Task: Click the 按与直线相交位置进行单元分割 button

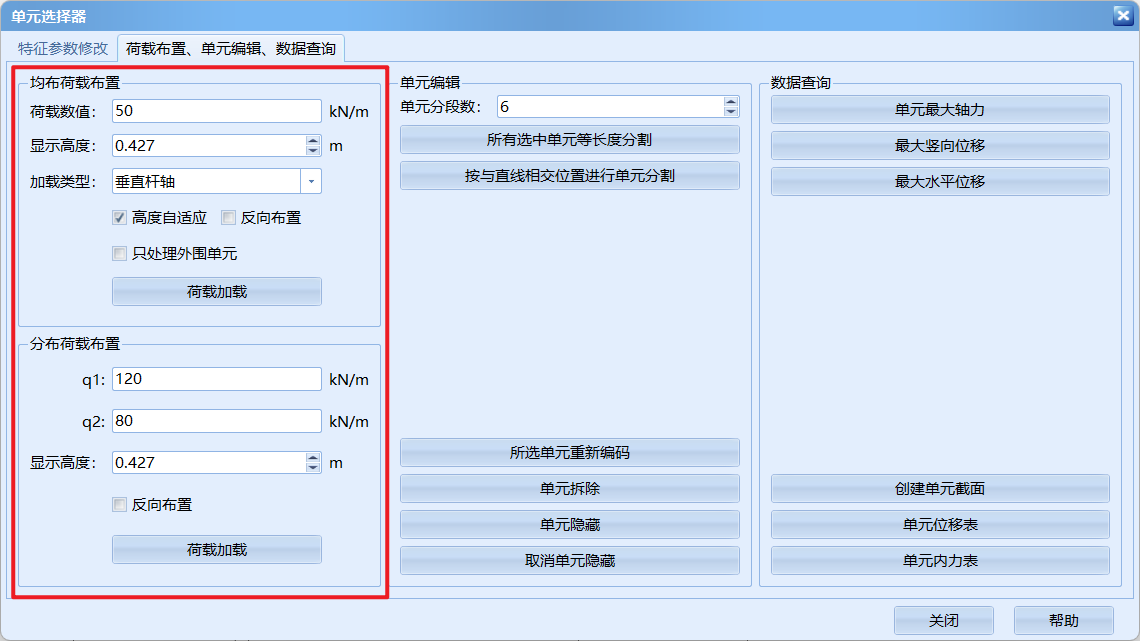Action: [569, 176]
